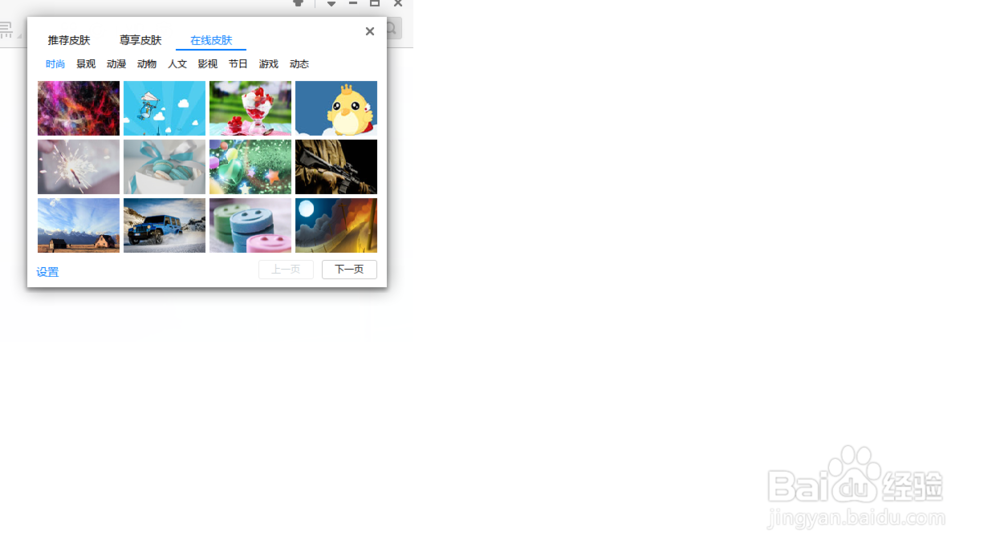Viewport: 1000px width, 552px height.
Task: Open the 设置 link
Action: click(47, 272)
